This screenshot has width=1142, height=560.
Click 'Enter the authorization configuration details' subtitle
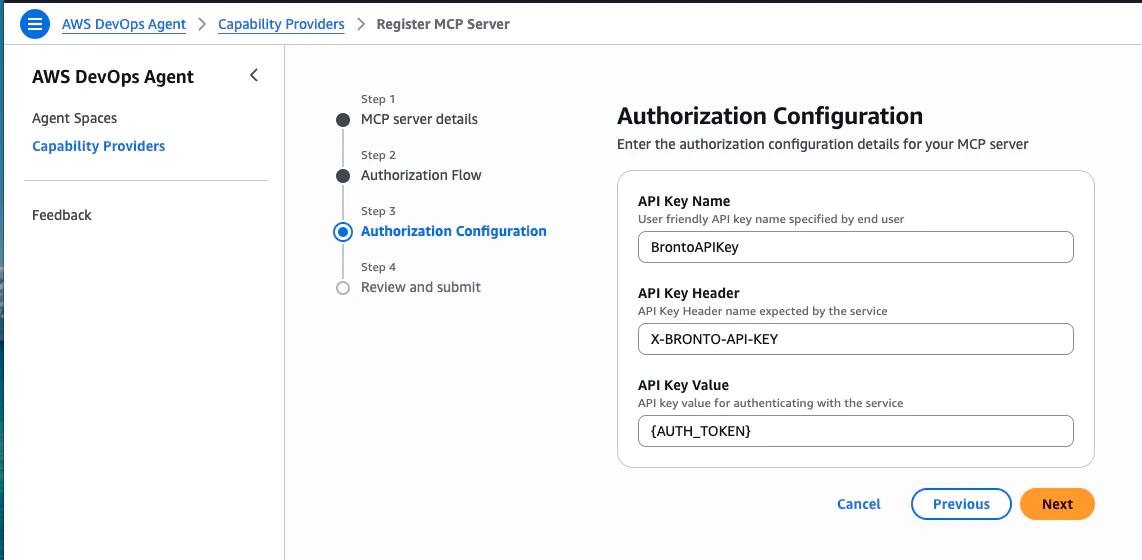pos(822,144)
